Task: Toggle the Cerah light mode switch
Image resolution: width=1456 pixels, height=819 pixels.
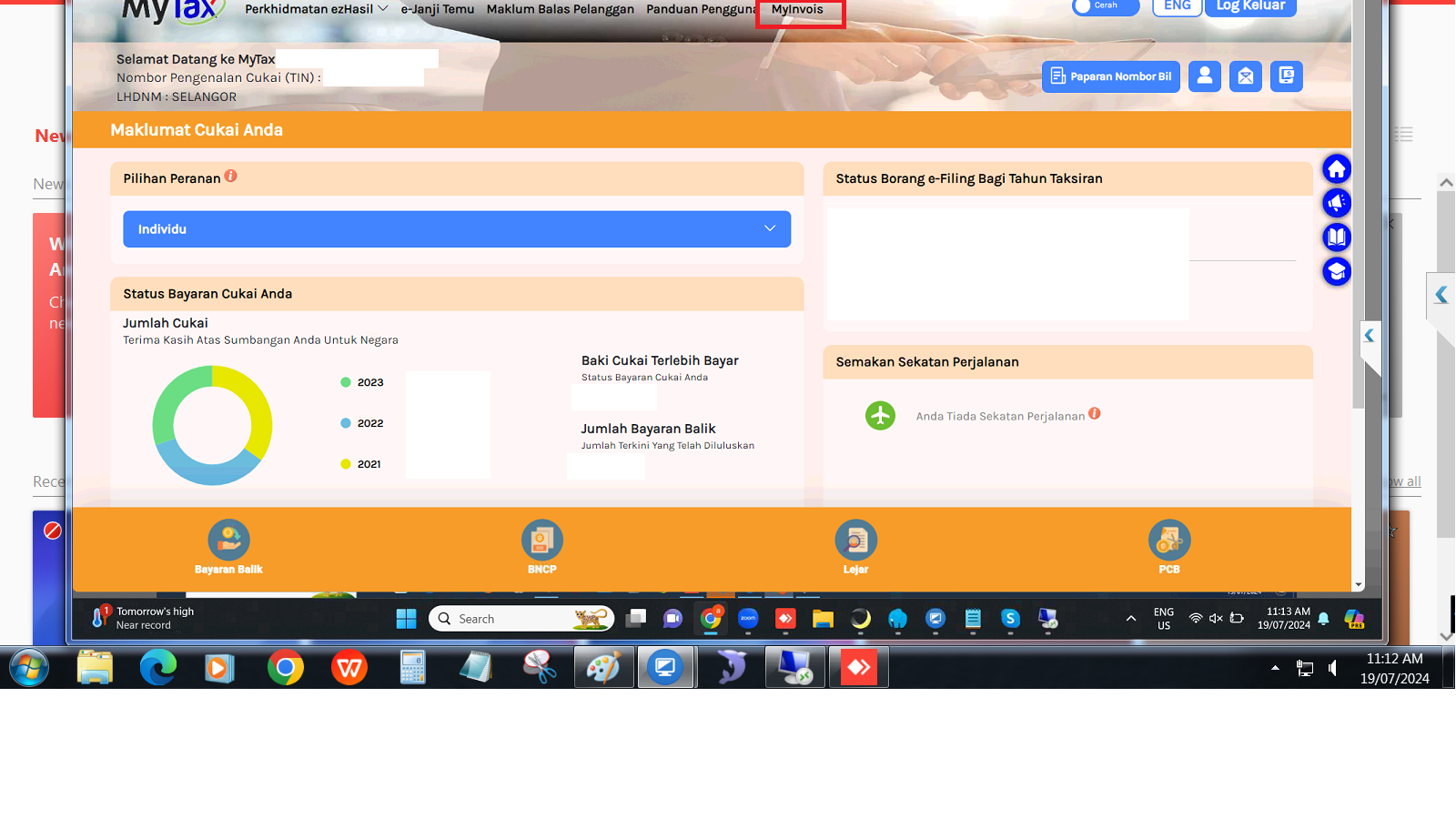Action: [x=1105, y=6]
